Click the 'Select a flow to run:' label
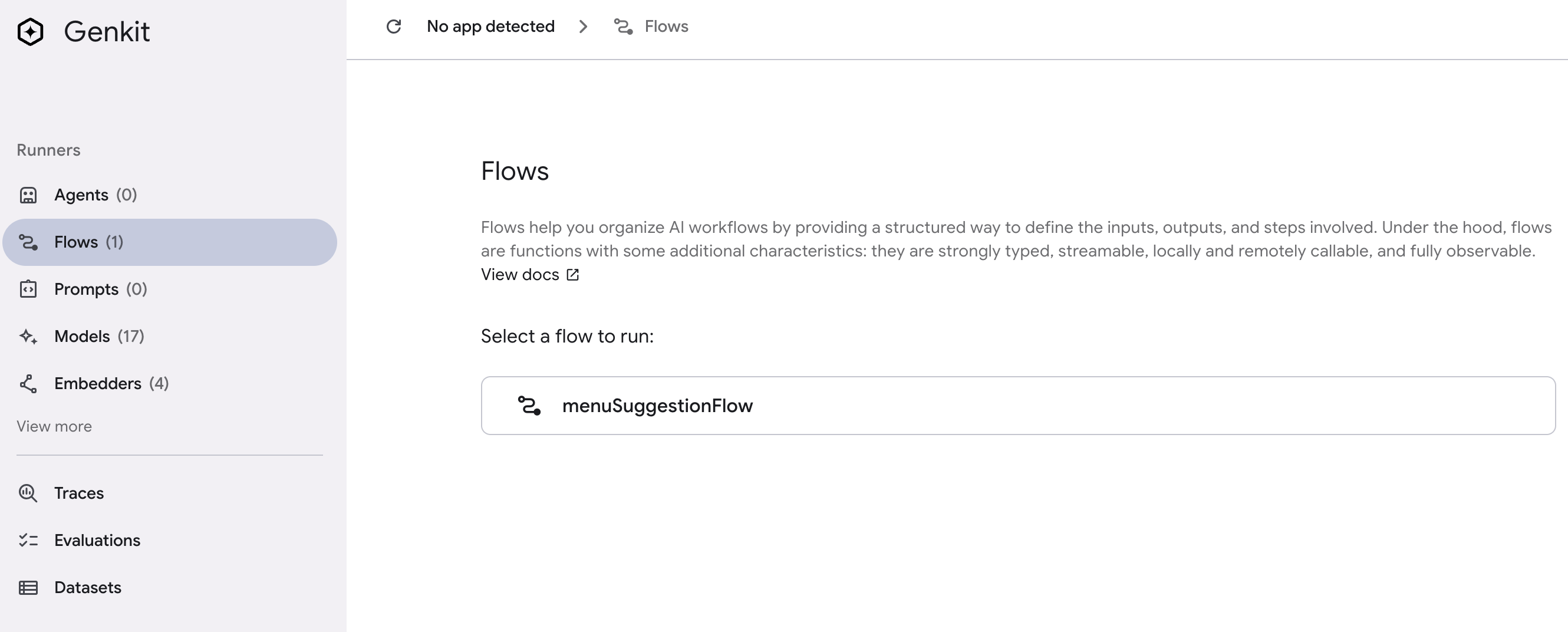 567,336
